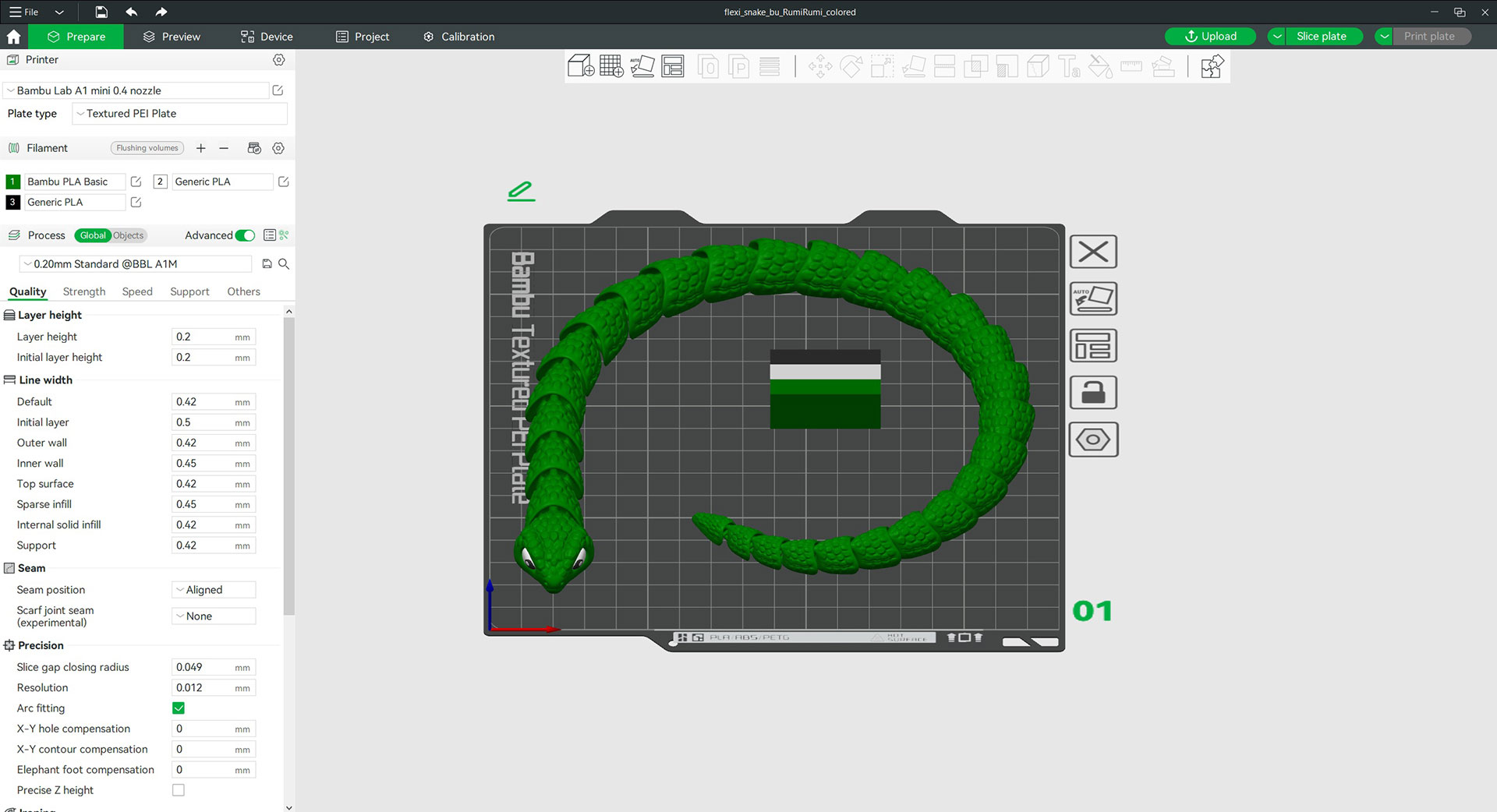1497x812 pixels.
Task: Click the Add plate grid icon
Action: tap(611, 66)
